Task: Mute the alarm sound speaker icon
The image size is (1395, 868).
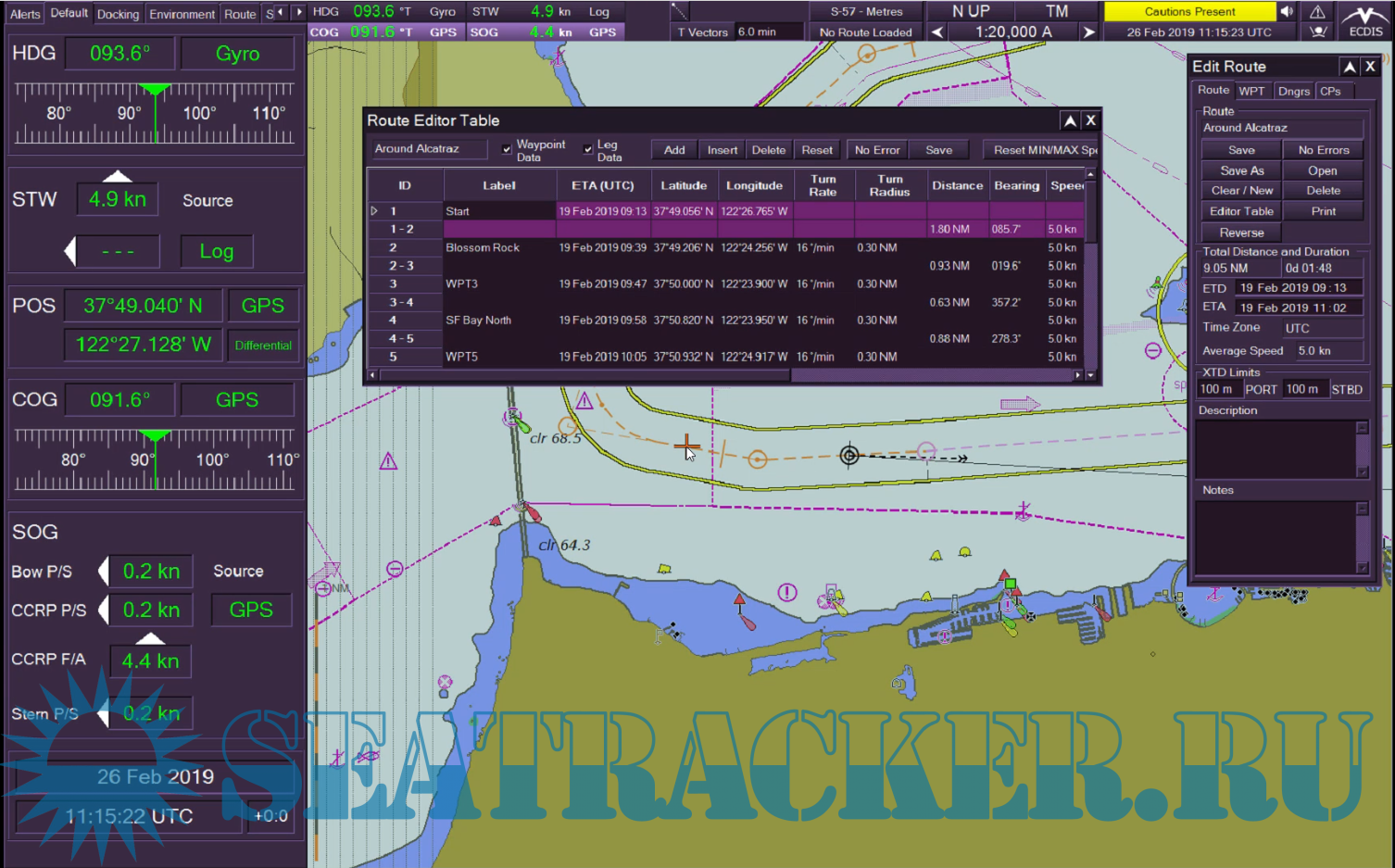Action: (x=1288, y=12)
